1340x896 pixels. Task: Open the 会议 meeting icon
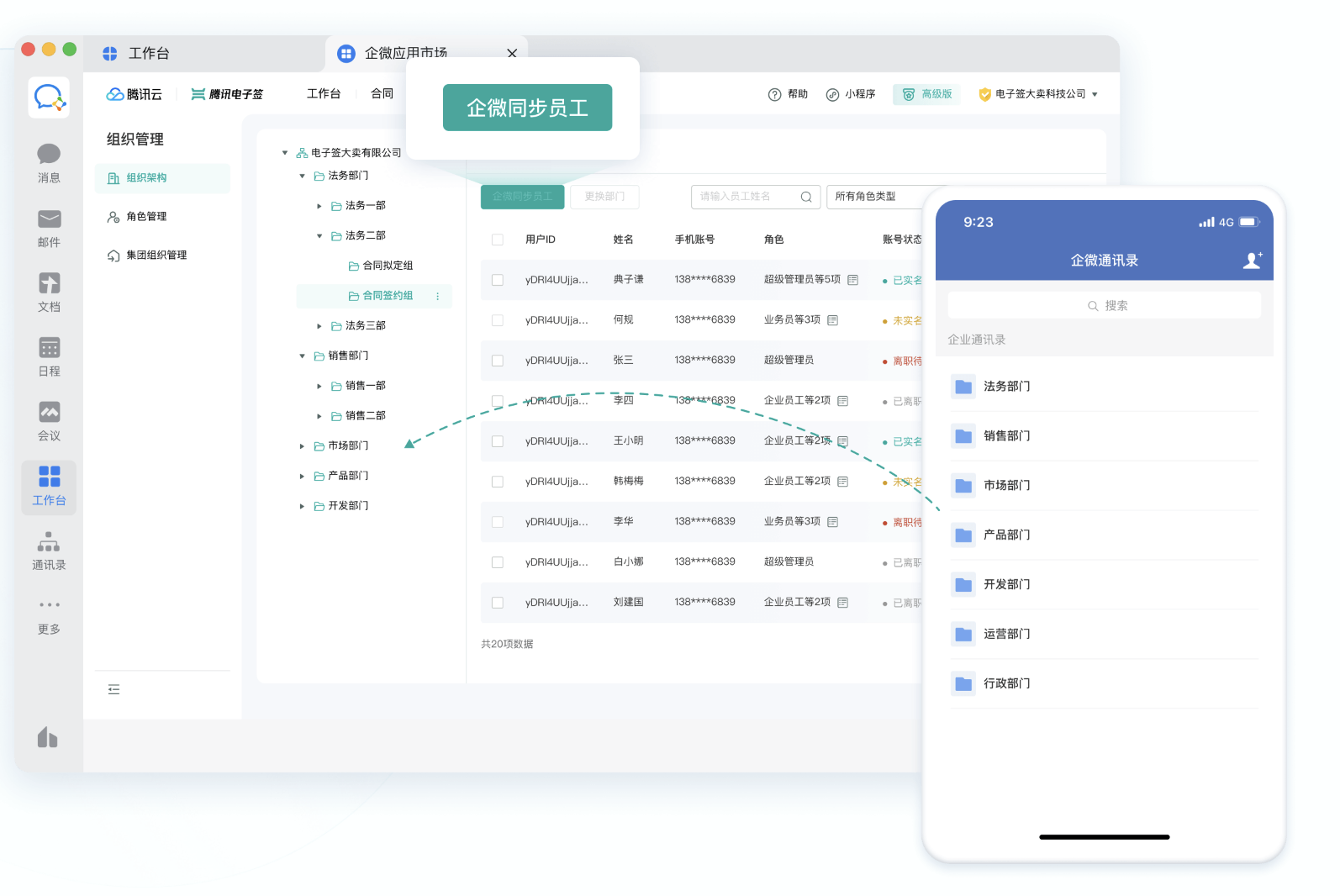click(x=49, y=412)
